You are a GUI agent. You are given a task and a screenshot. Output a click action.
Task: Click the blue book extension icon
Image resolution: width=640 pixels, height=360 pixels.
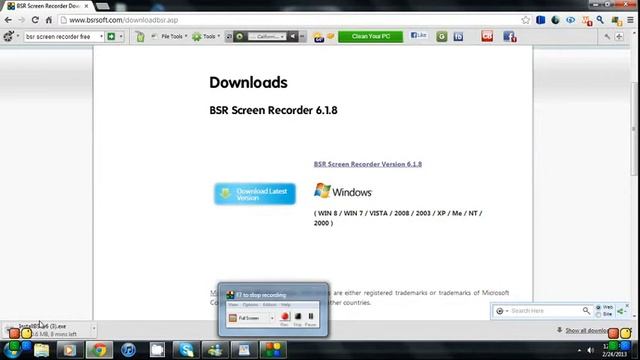coord(540,20)
